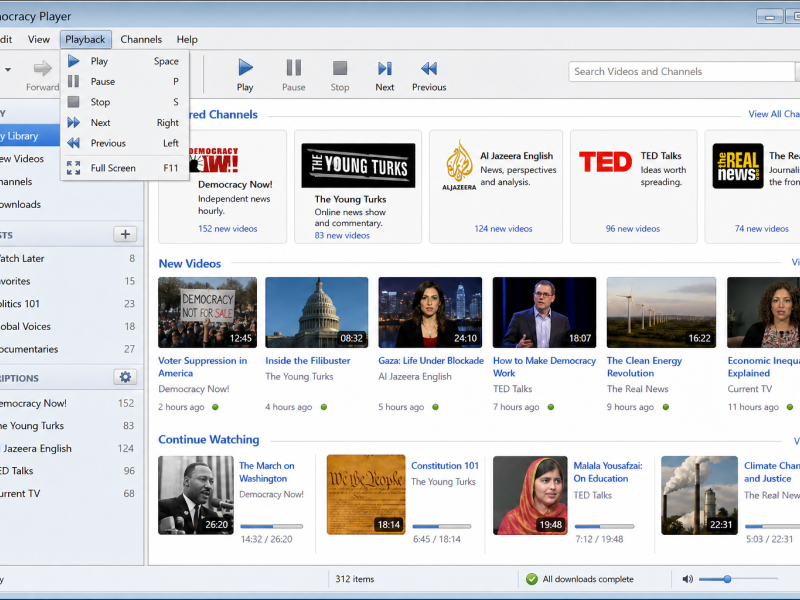Select Stop in the Playback dropdown menu
Viewport: 800px width, 600px height.
(124, 102)
